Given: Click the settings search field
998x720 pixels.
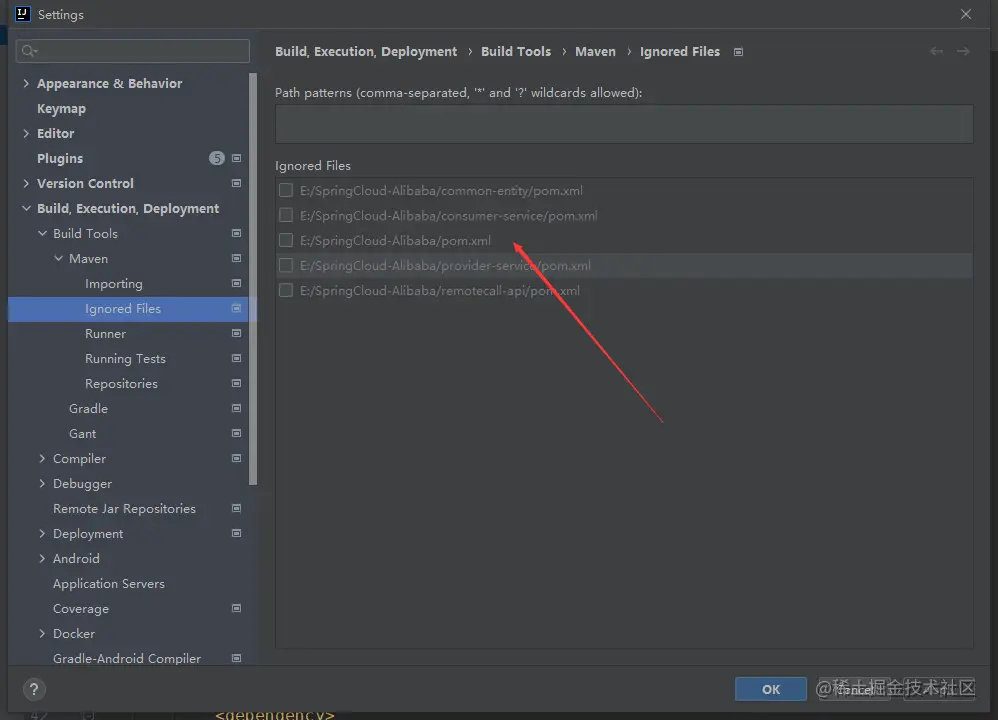Looking at the screenshot, I should [x=133, y=51].
